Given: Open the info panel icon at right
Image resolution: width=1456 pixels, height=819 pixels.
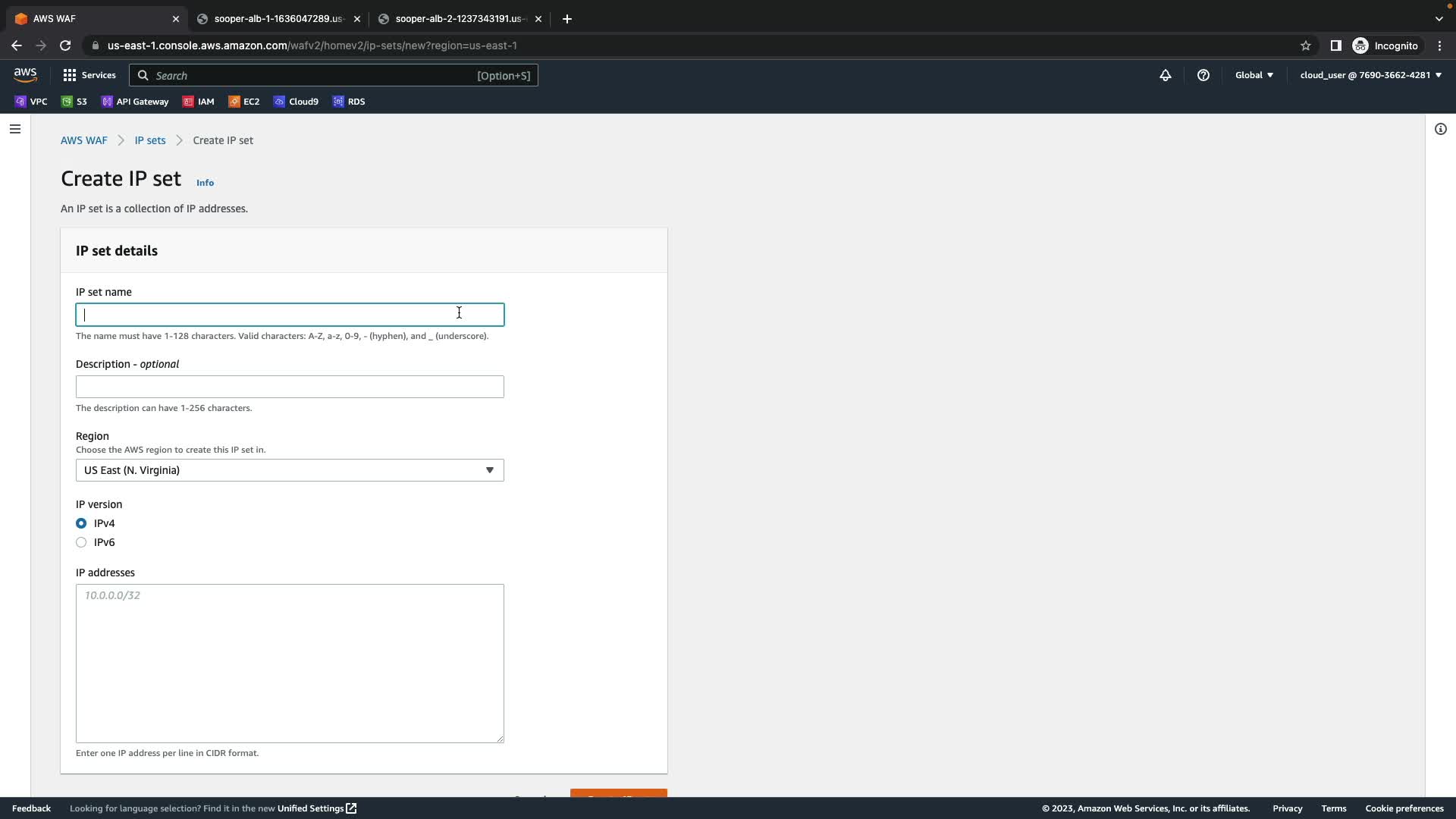Looking at the screenshot, I should point(1440,129).
